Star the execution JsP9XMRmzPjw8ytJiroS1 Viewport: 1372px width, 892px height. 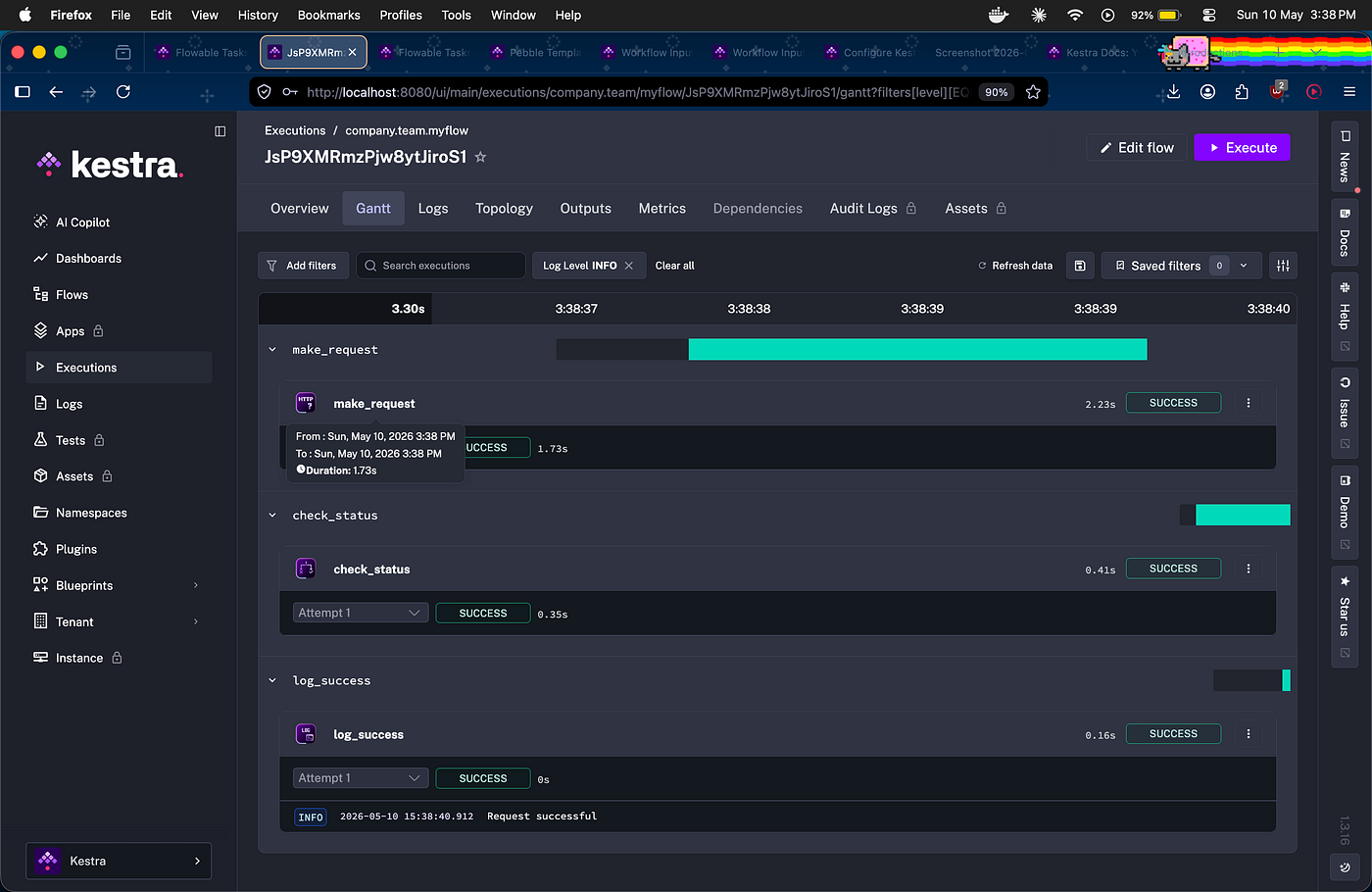point(480,157)
